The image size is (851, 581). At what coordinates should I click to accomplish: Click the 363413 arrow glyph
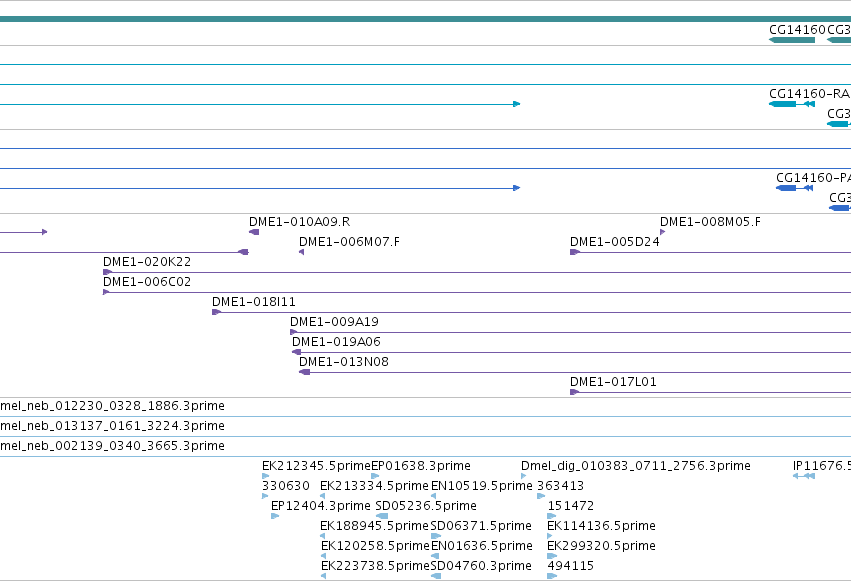click(x=541, y=496)
